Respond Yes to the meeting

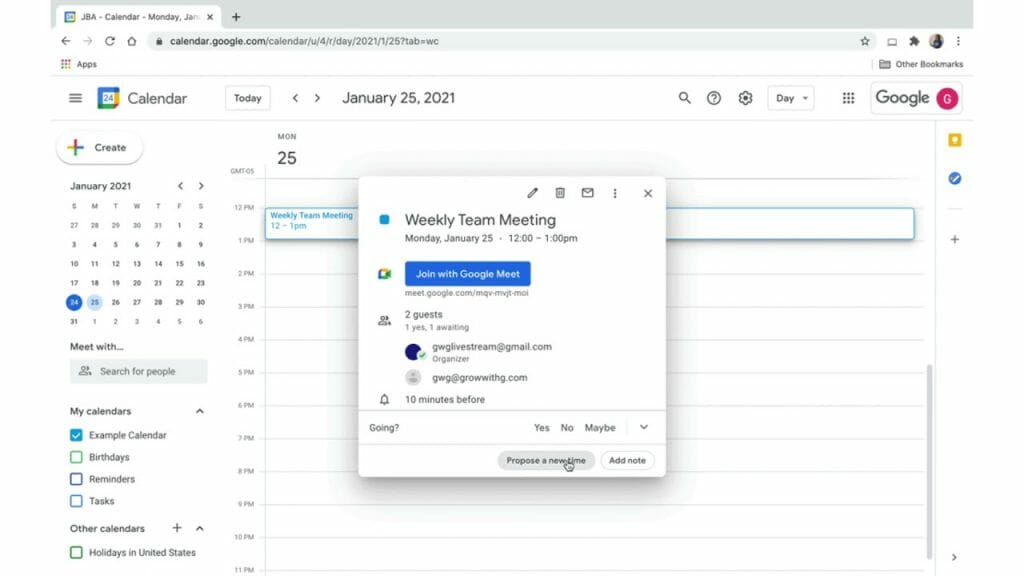541,428
